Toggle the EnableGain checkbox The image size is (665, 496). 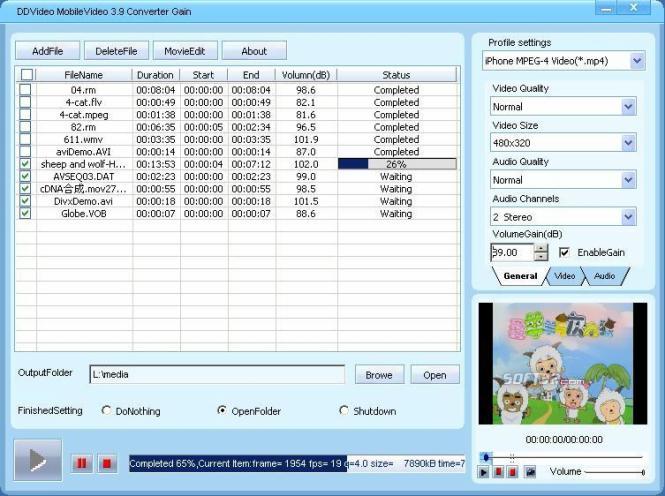pos(564,253)
